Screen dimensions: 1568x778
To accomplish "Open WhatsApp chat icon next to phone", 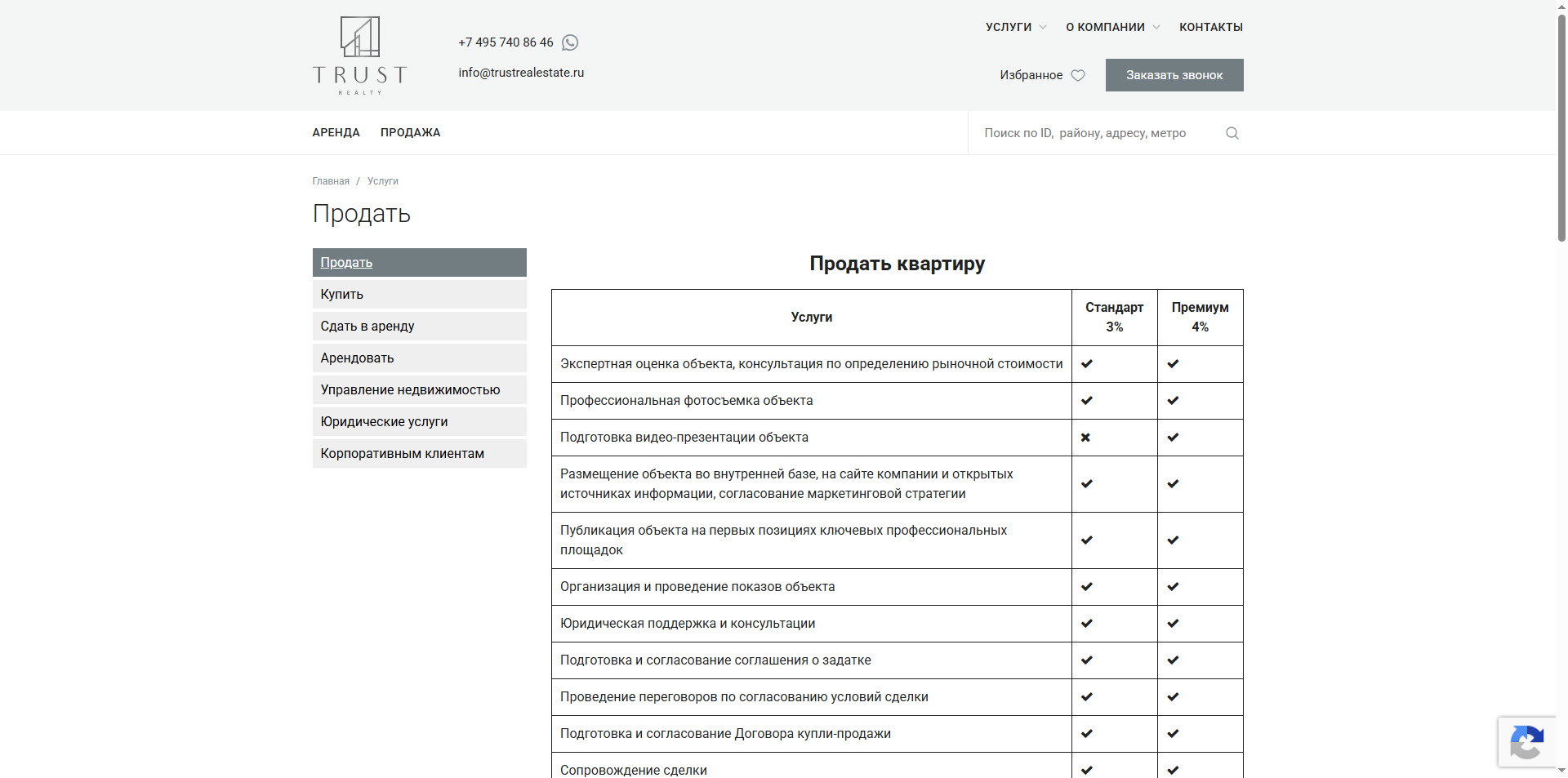I will point(570,42).
